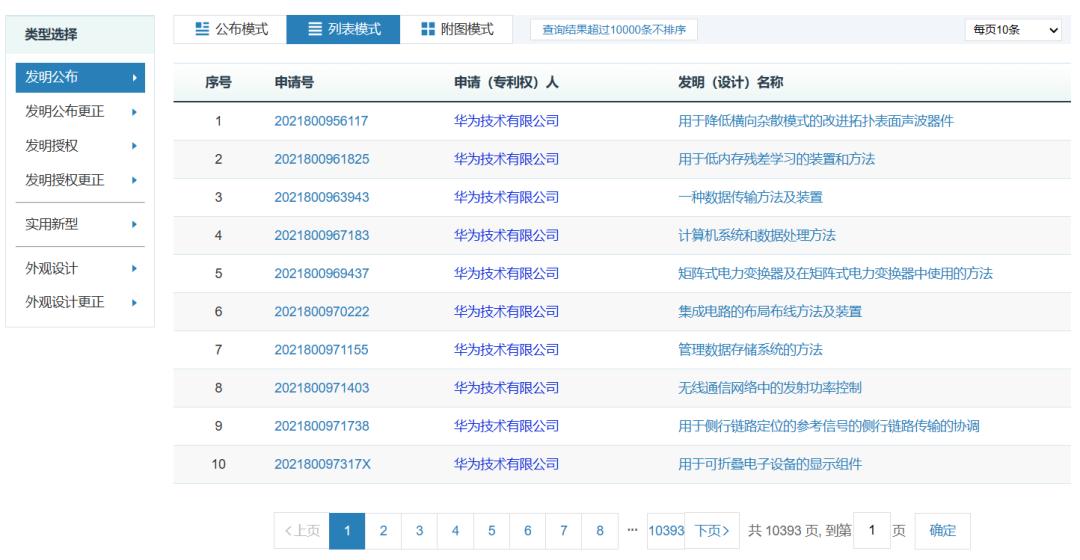Open the 每页10条 page size dropdown

click(1015, 30)
